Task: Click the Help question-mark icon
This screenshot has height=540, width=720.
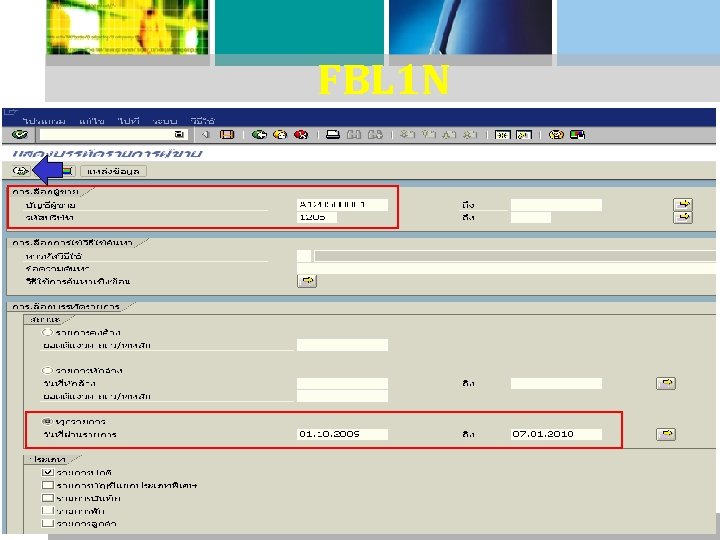Action: (556, 135)
